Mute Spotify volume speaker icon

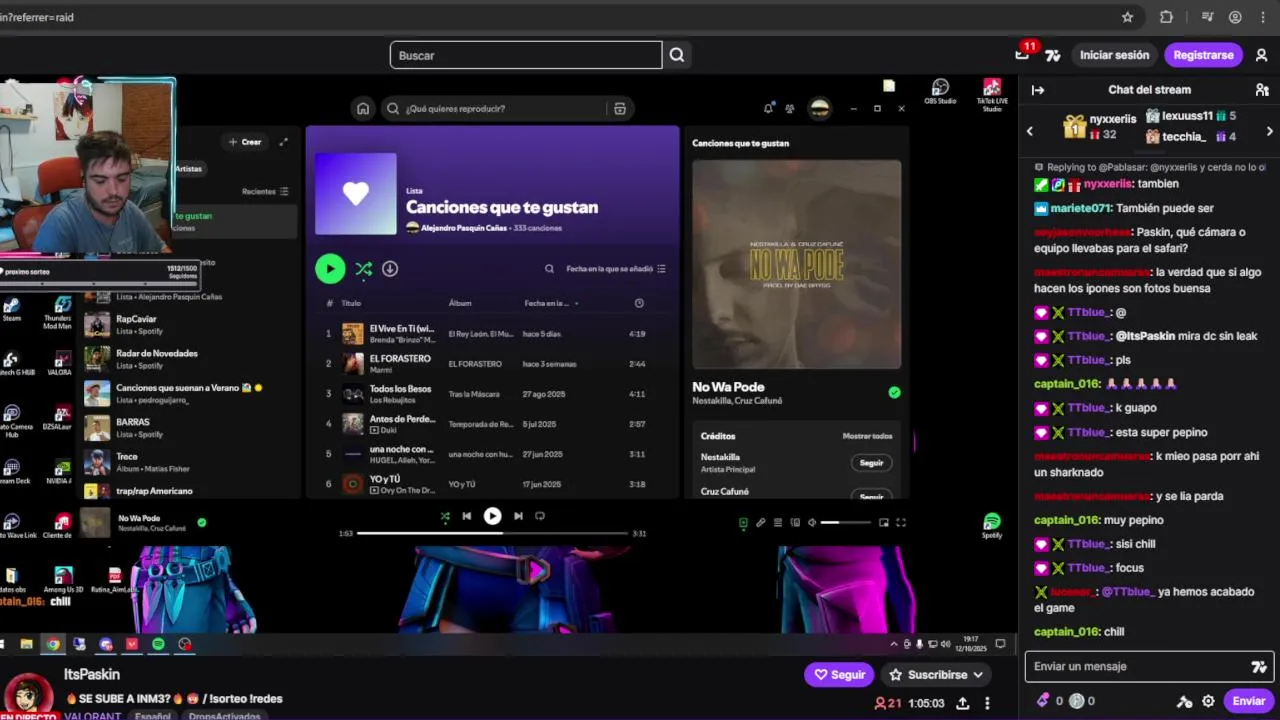[812, 522]
